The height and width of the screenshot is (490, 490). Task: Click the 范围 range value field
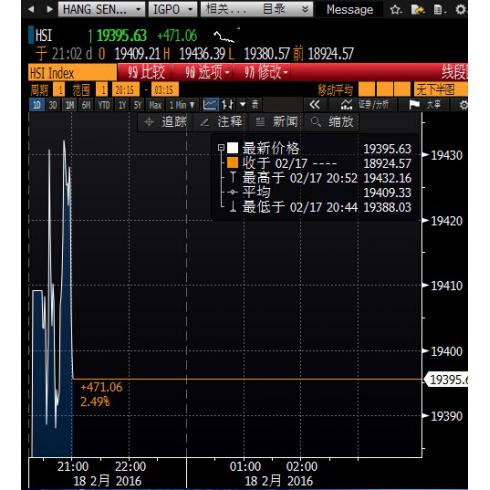(102, 90)
